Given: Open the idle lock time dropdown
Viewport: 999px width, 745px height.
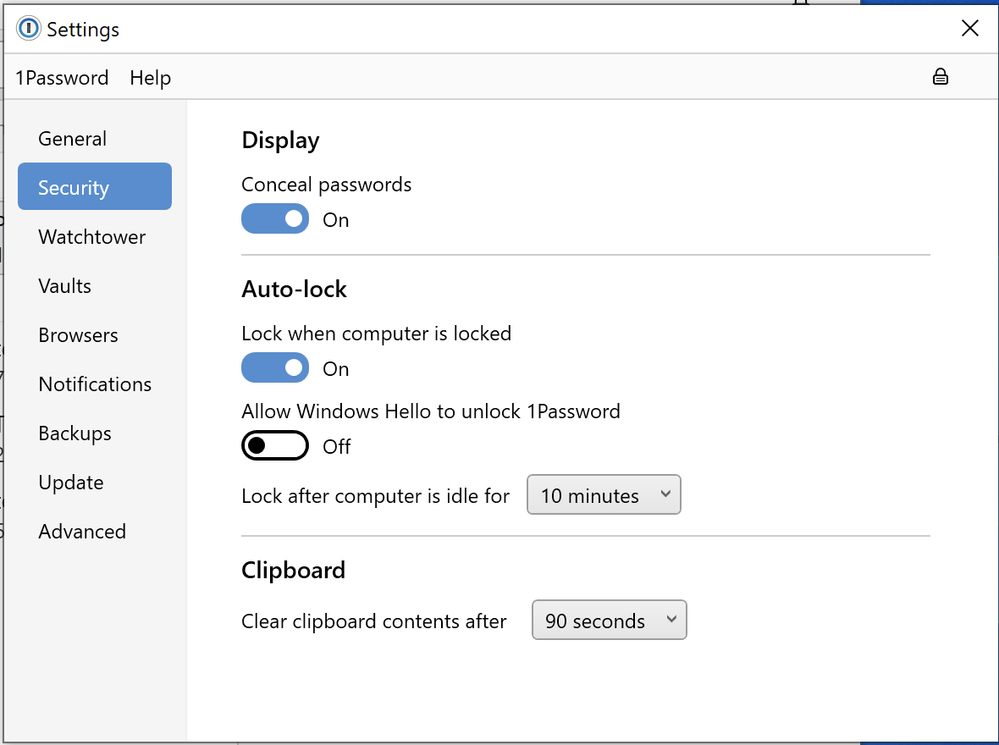Looking at the screenshot, I should (603, 495).
